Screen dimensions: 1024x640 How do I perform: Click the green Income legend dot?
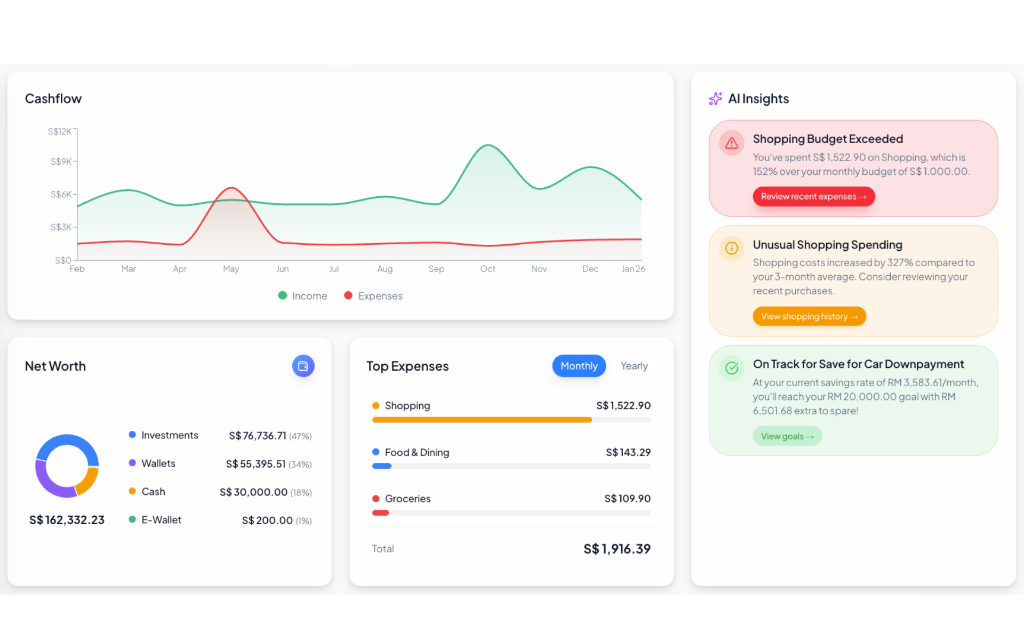pyautogui.click(x=283, y=296)
